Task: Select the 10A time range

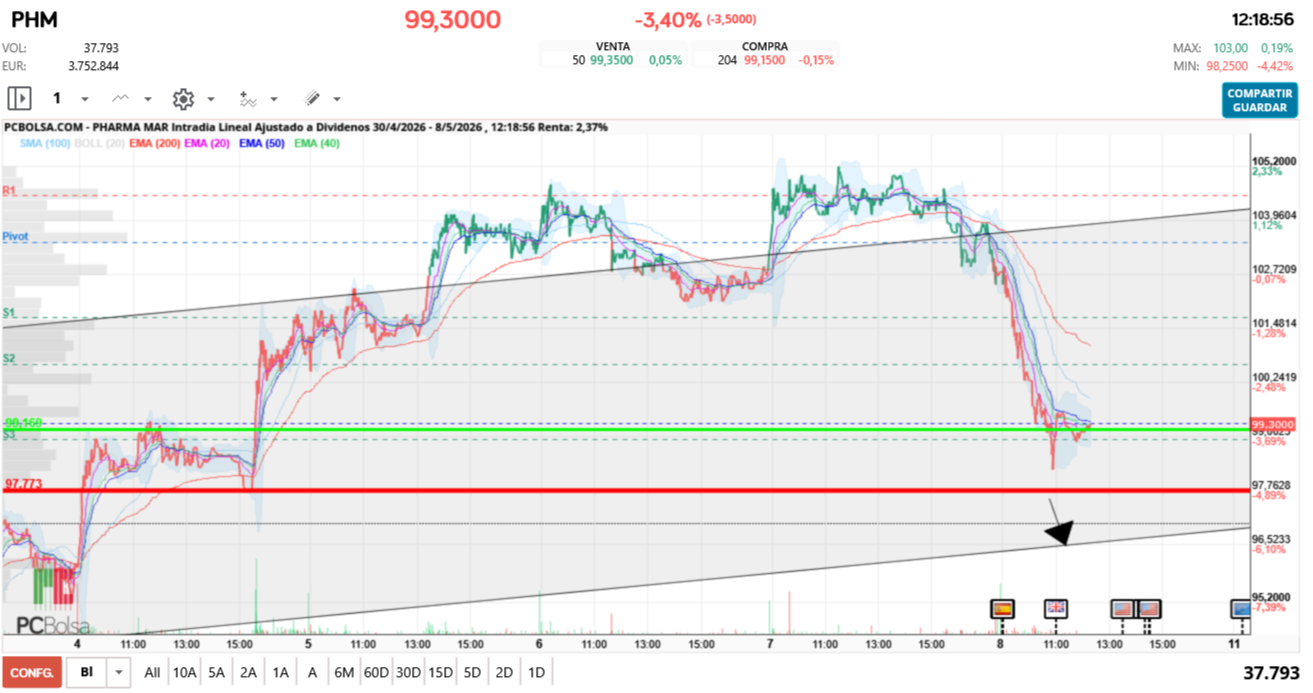Action: coord(184,673)
